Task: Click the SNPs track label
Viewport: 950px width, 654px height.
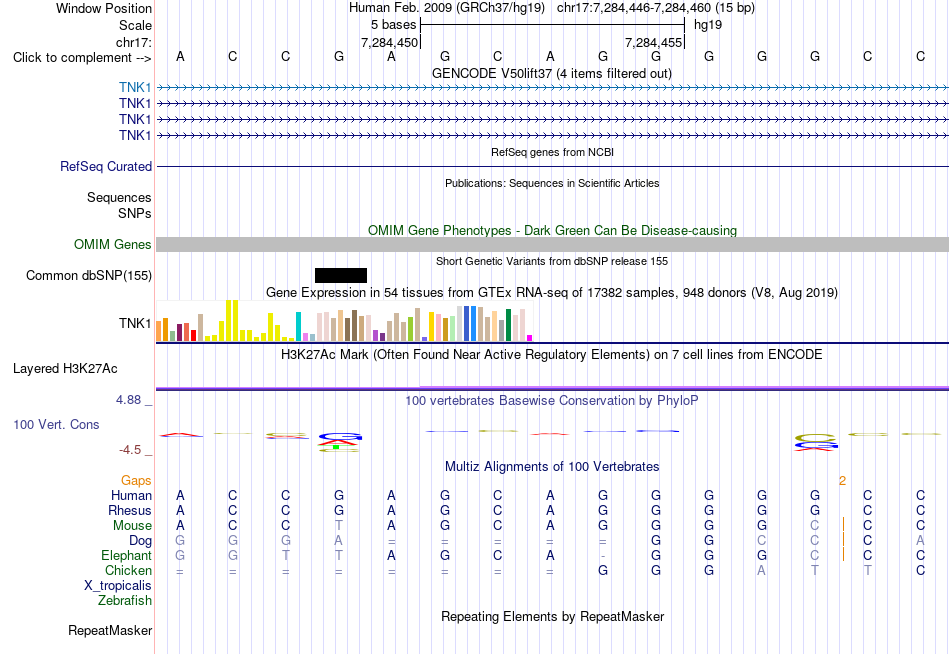Action: [x=135, y=213]
